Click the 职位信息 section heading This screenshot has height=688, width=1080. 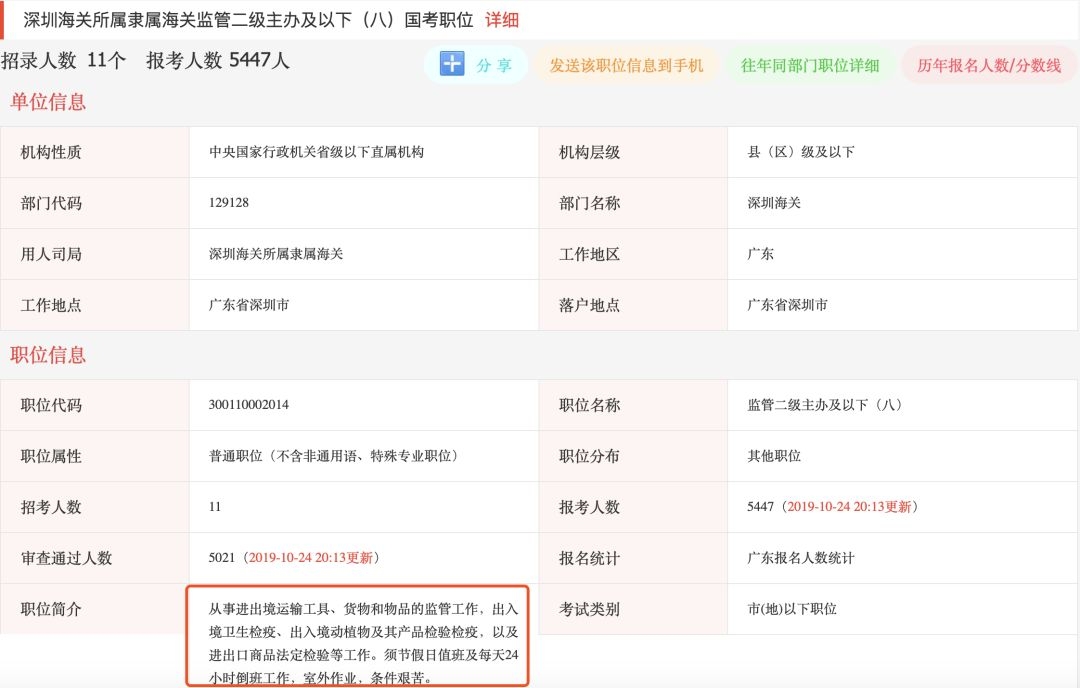pos(48,355)
